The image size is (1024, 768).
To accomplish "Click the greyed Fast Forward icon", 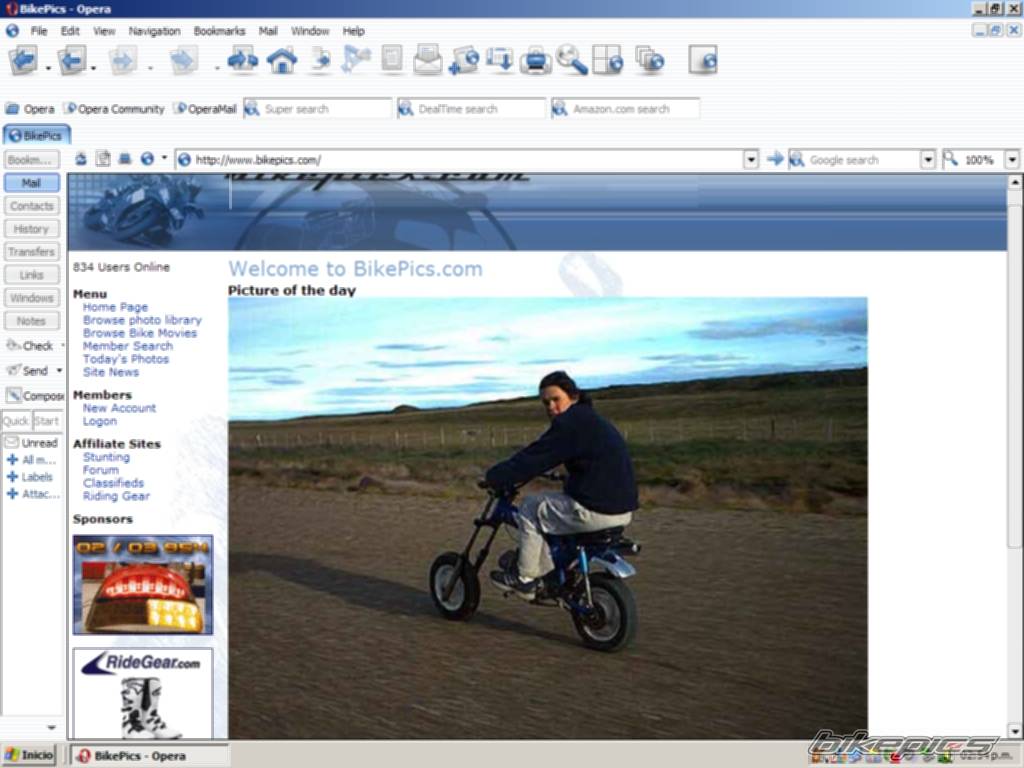I will click(184, 61).
